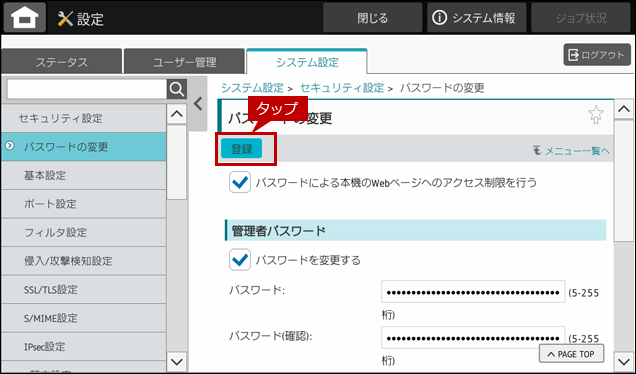
Task: Follow メニュー一覧へ link
Action: (571, 151)
